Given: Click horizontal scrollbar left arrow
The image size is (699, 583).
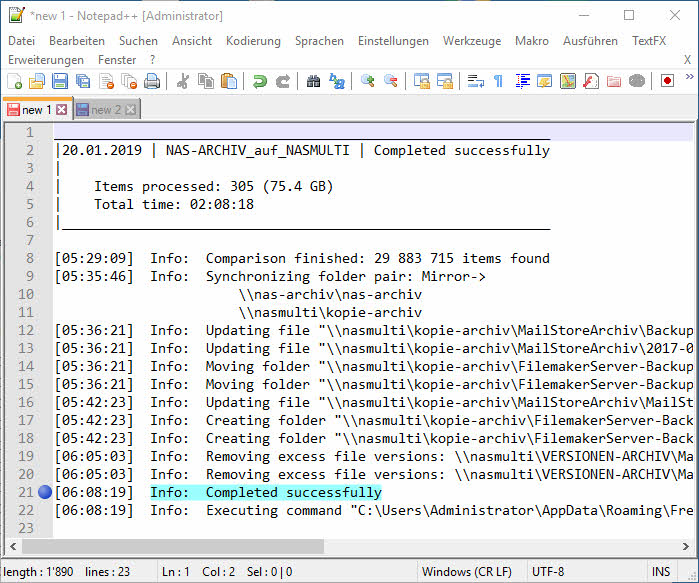Looking at the screenshot, I should tap(13, 546).
